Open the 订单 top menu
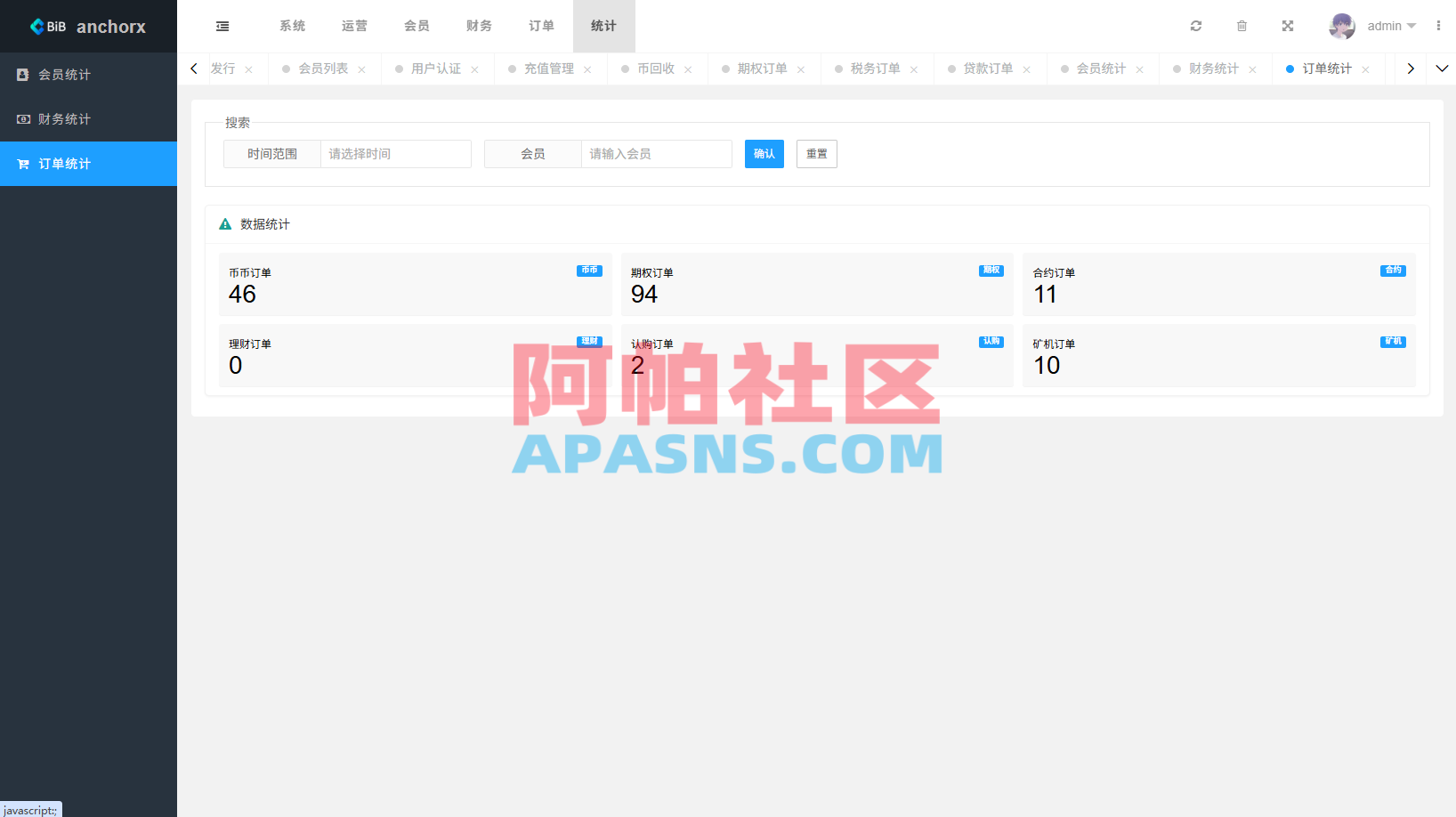 [x=541, y=26]
